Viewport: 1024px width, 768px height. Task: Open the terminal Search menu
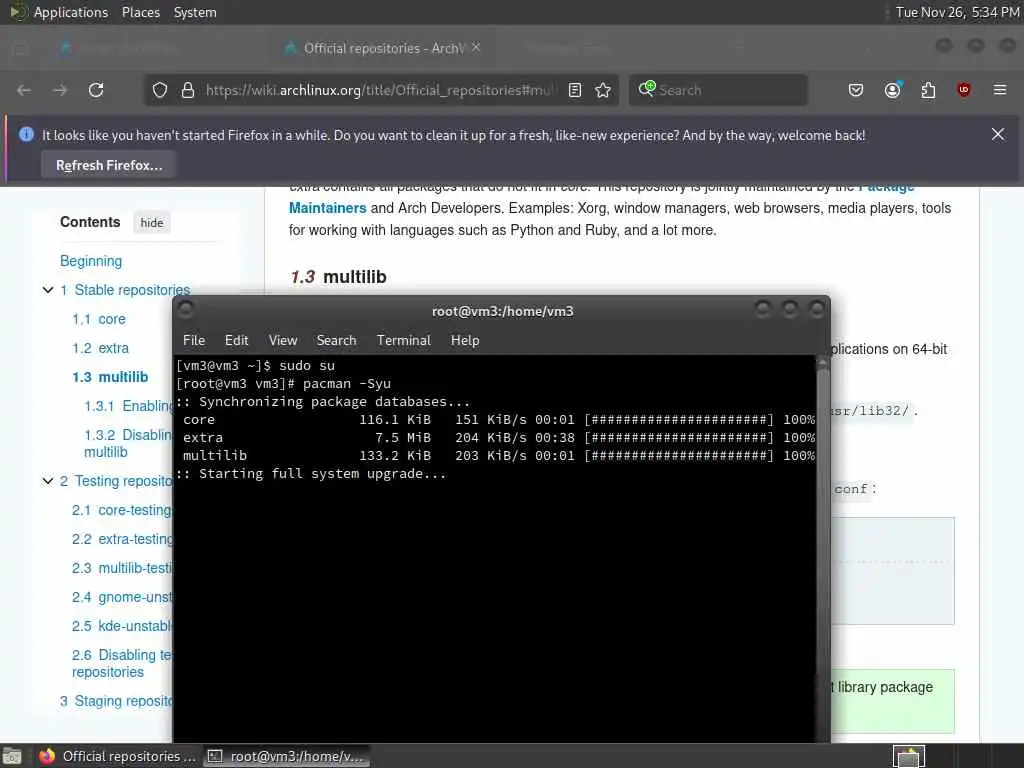(336, 340)
